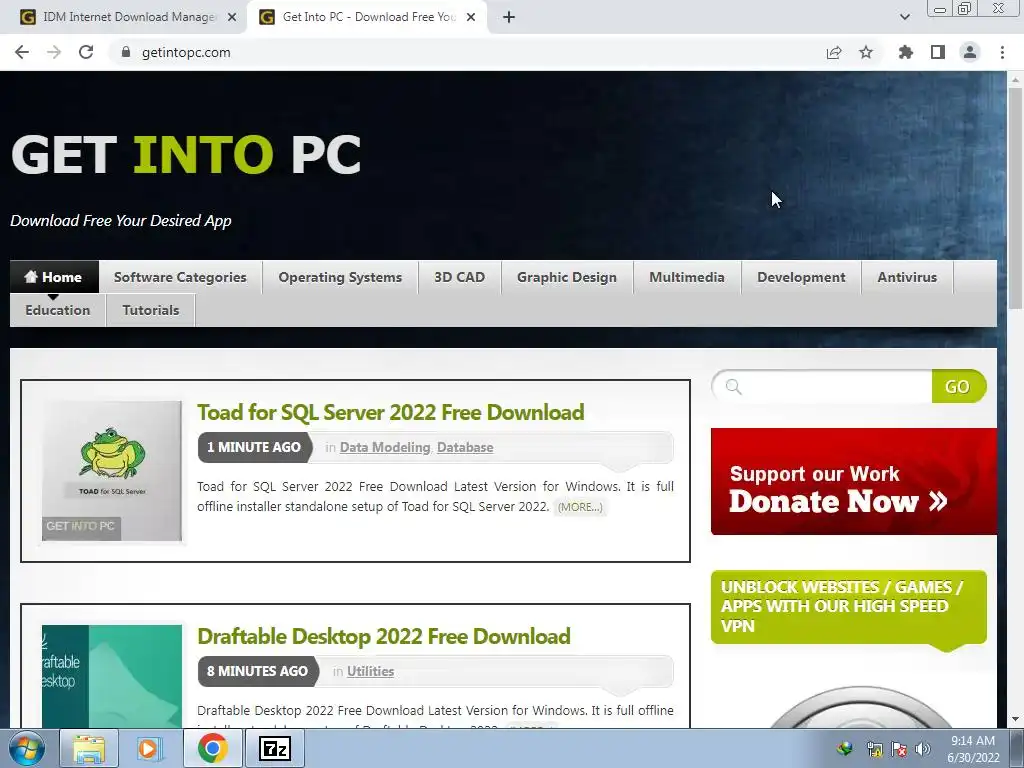The width and height of the screenshot is (1024, 768).
Task: Click the 8 MINUTES AGO badge
Action: coord(257,671)
